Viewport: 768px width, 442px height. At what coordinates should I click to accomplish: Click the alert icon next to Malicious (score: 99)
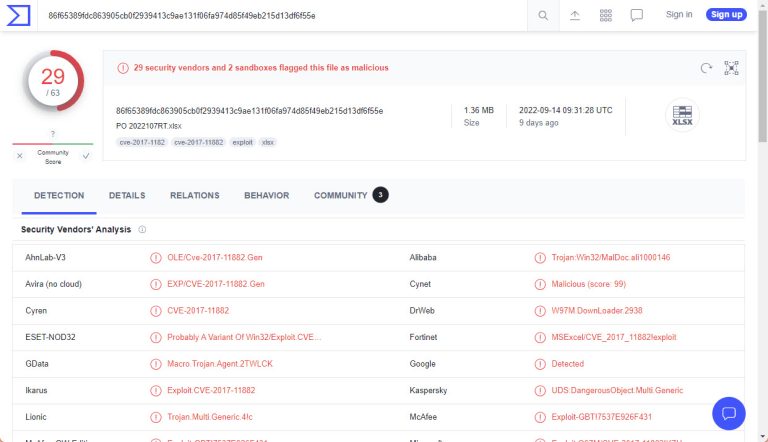(540, 284)
